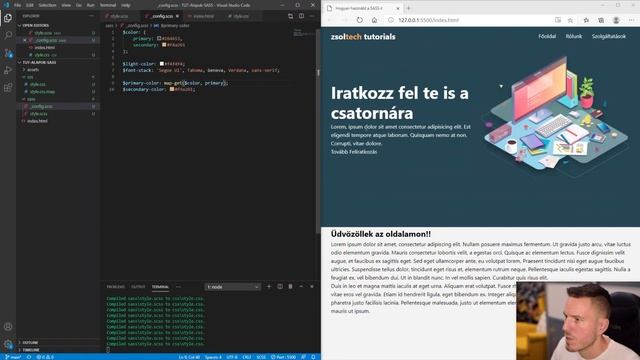The height and width of the screenshot is (360, 640).
Task: Click the feedback icon in the status bar
Action: [303, 357]
